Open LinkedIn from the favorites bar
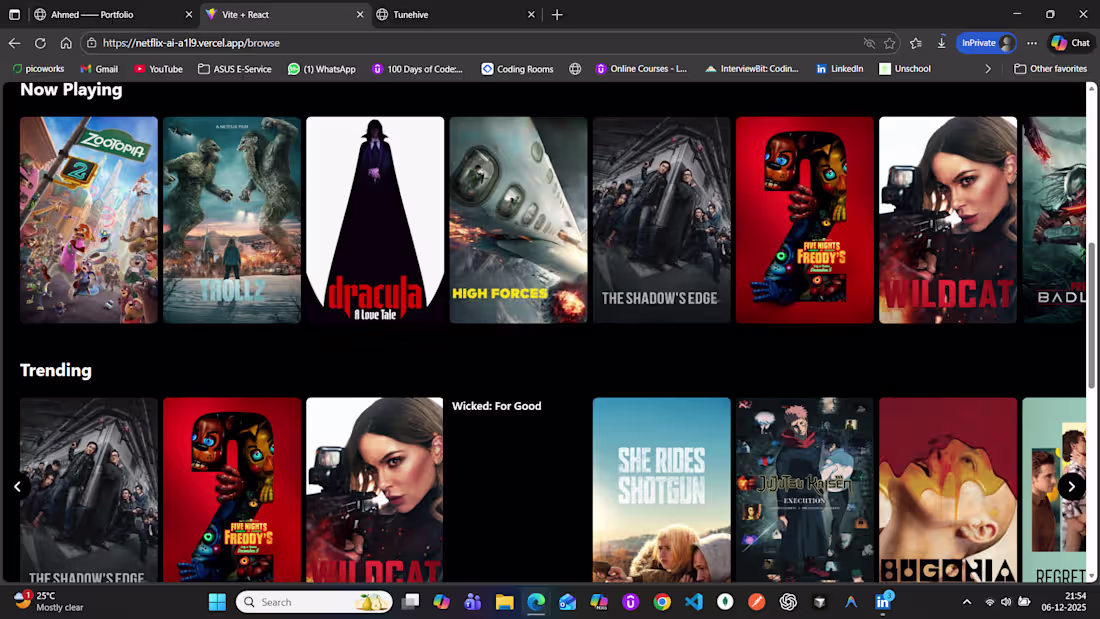Viewport: 1100px width, 619px height. (841, 68)
